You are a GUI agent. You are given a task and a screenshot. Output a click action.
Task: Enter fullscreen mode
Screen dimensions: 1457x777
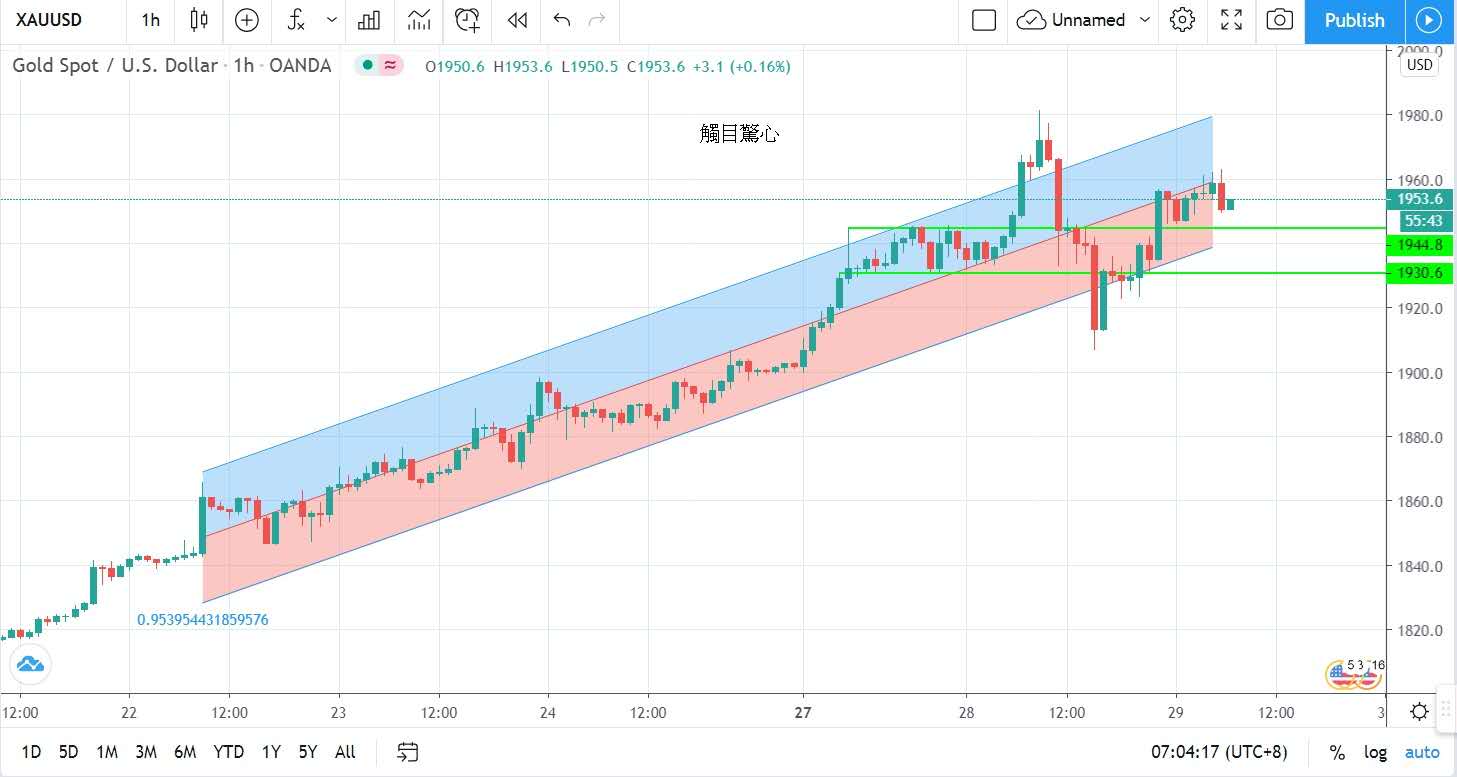pyautogui.click(x=1232, y=20)
